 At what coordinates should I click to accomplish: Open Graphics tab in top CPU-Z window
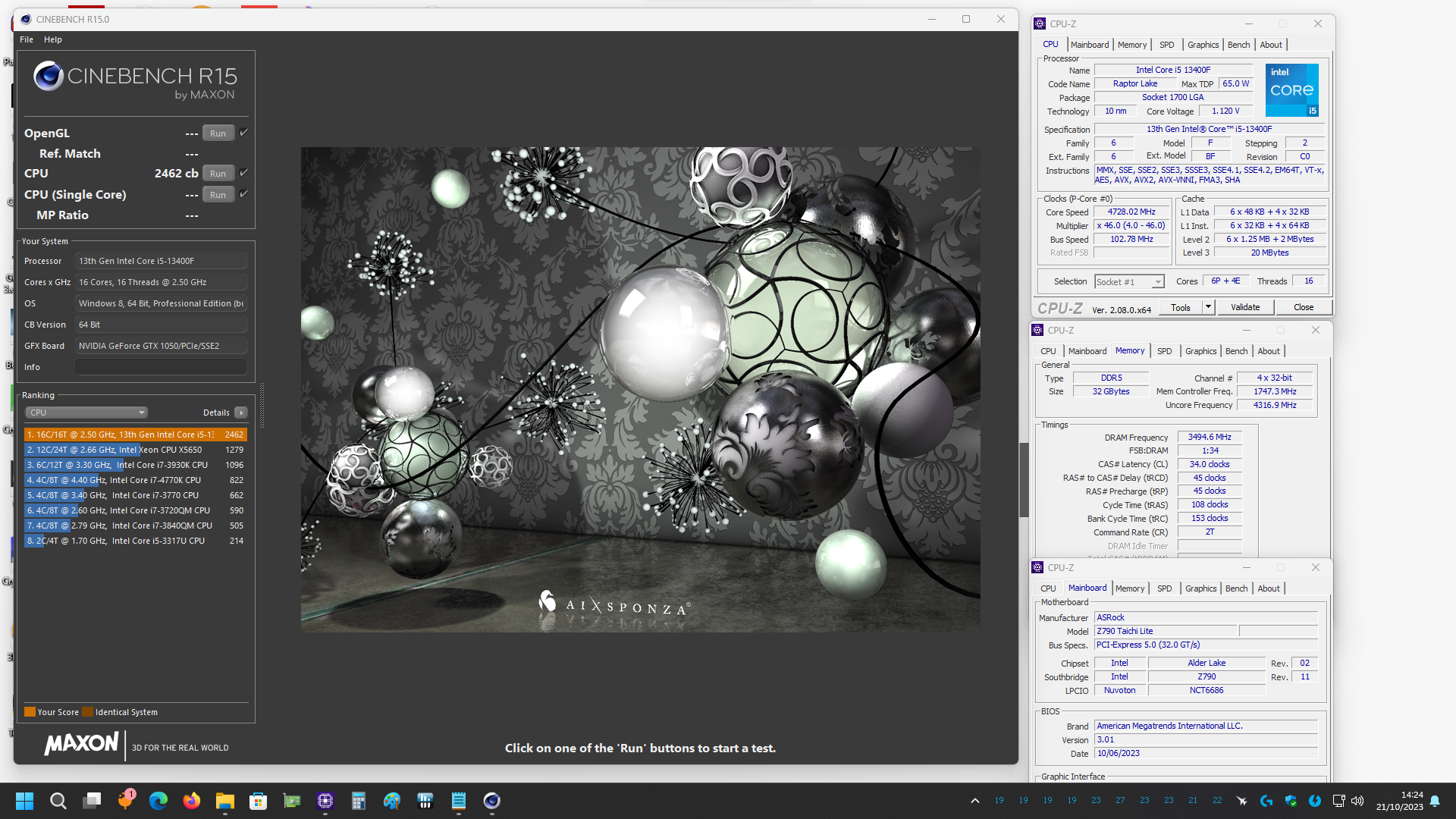[x=1203, y=45]
